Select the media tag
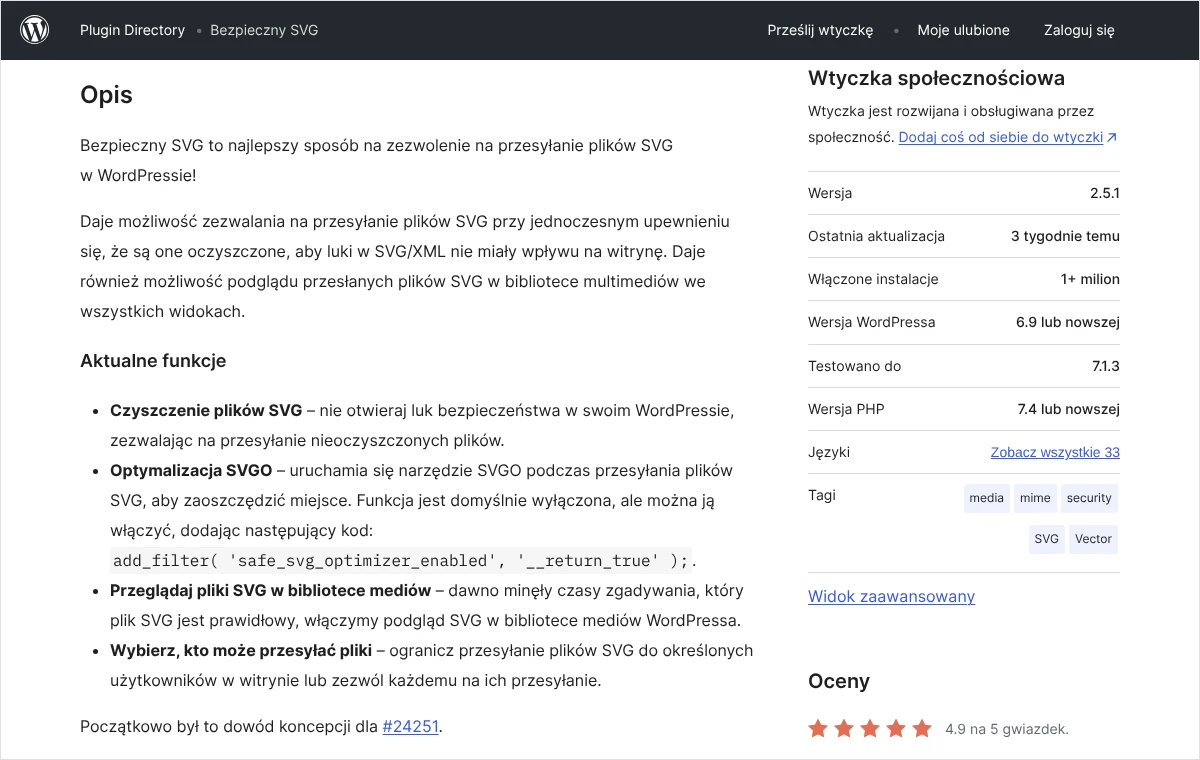This screenshot has height=760, width=1200. pos(987,498)
